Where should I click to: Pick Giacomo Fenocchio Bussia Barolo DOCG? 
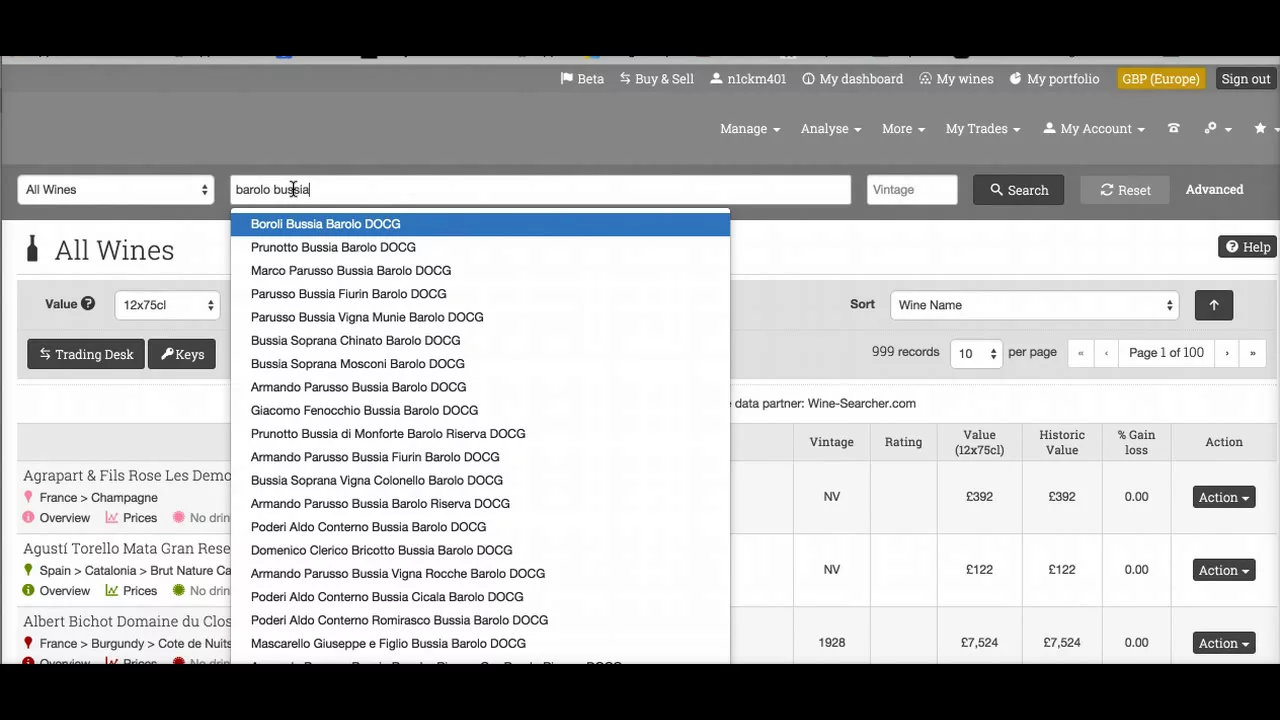pos(480,410)
